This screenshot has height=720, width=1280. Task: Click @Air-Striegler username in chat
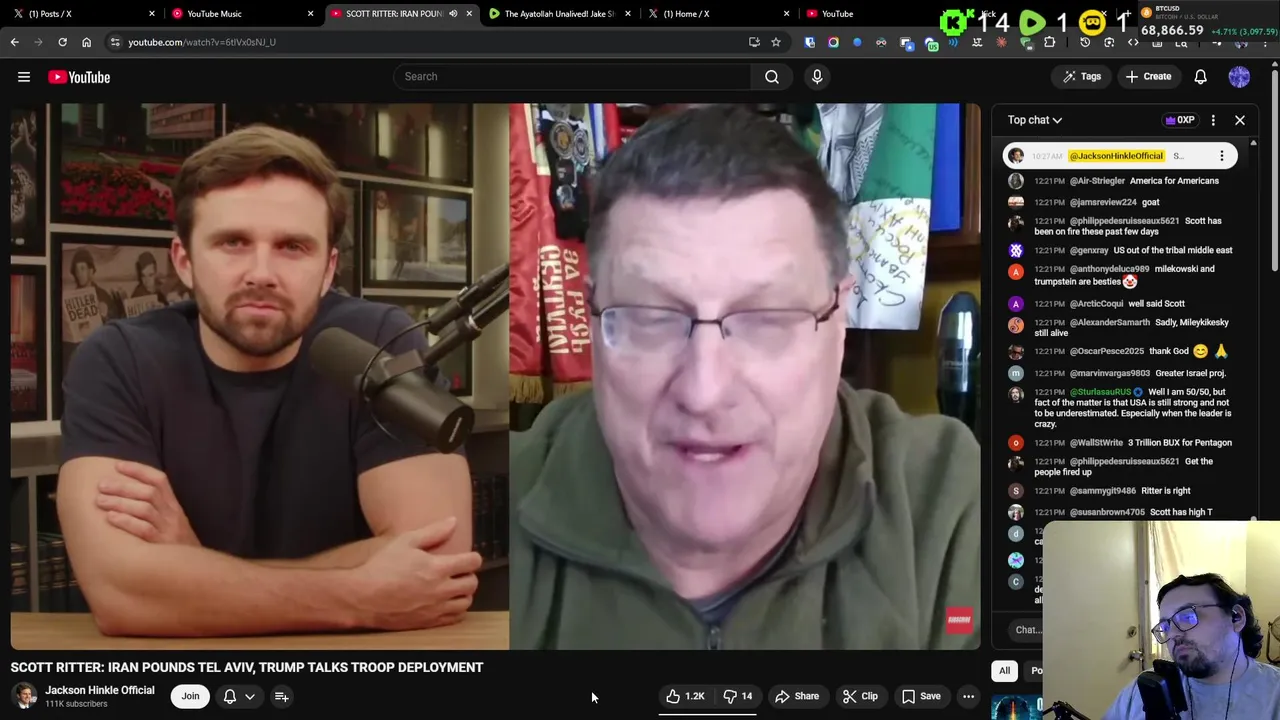[1097, 181]
